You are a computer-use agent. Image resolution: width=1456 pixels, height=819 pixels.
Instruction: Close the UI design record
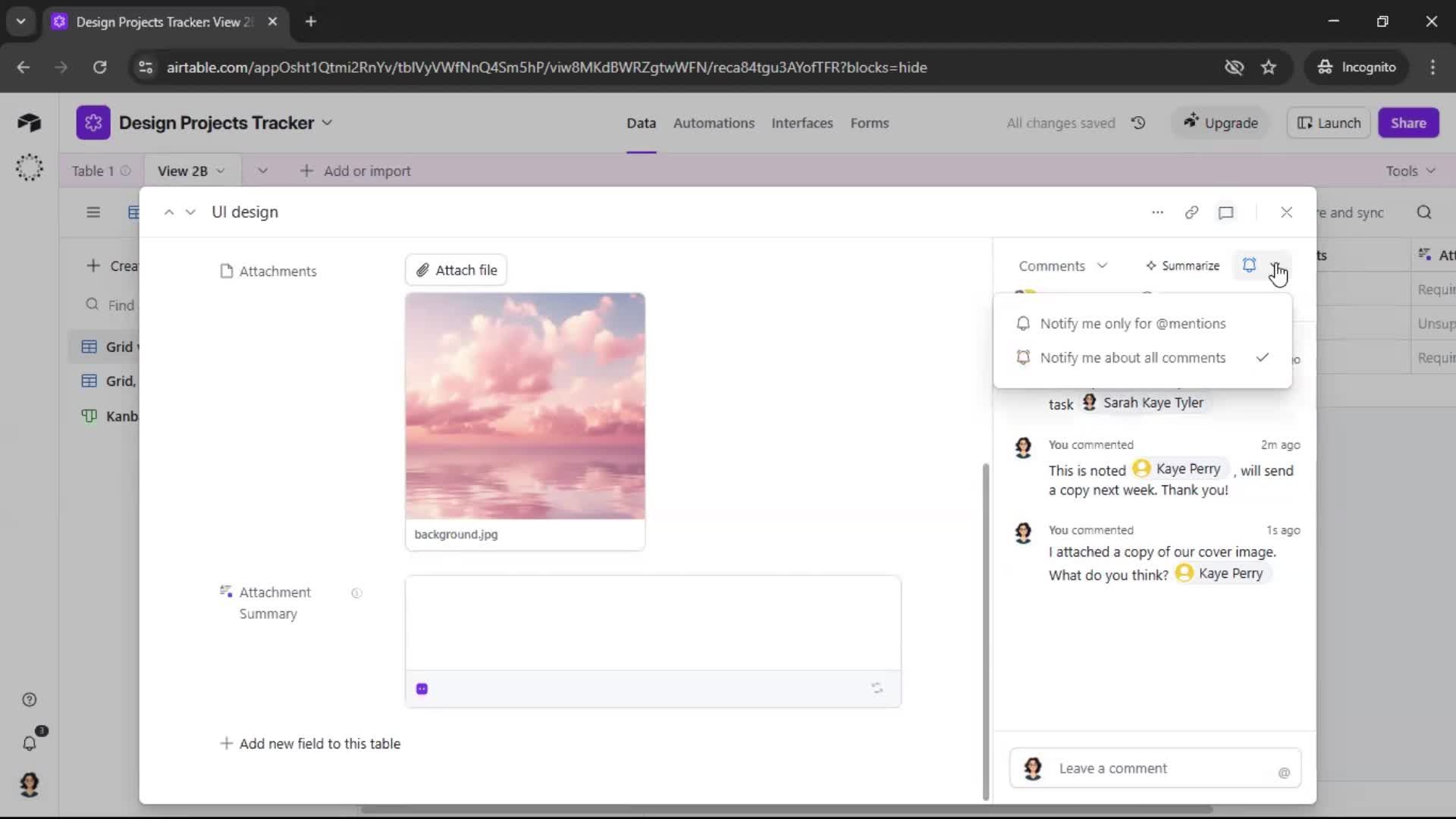click(x=1286, y=212)
